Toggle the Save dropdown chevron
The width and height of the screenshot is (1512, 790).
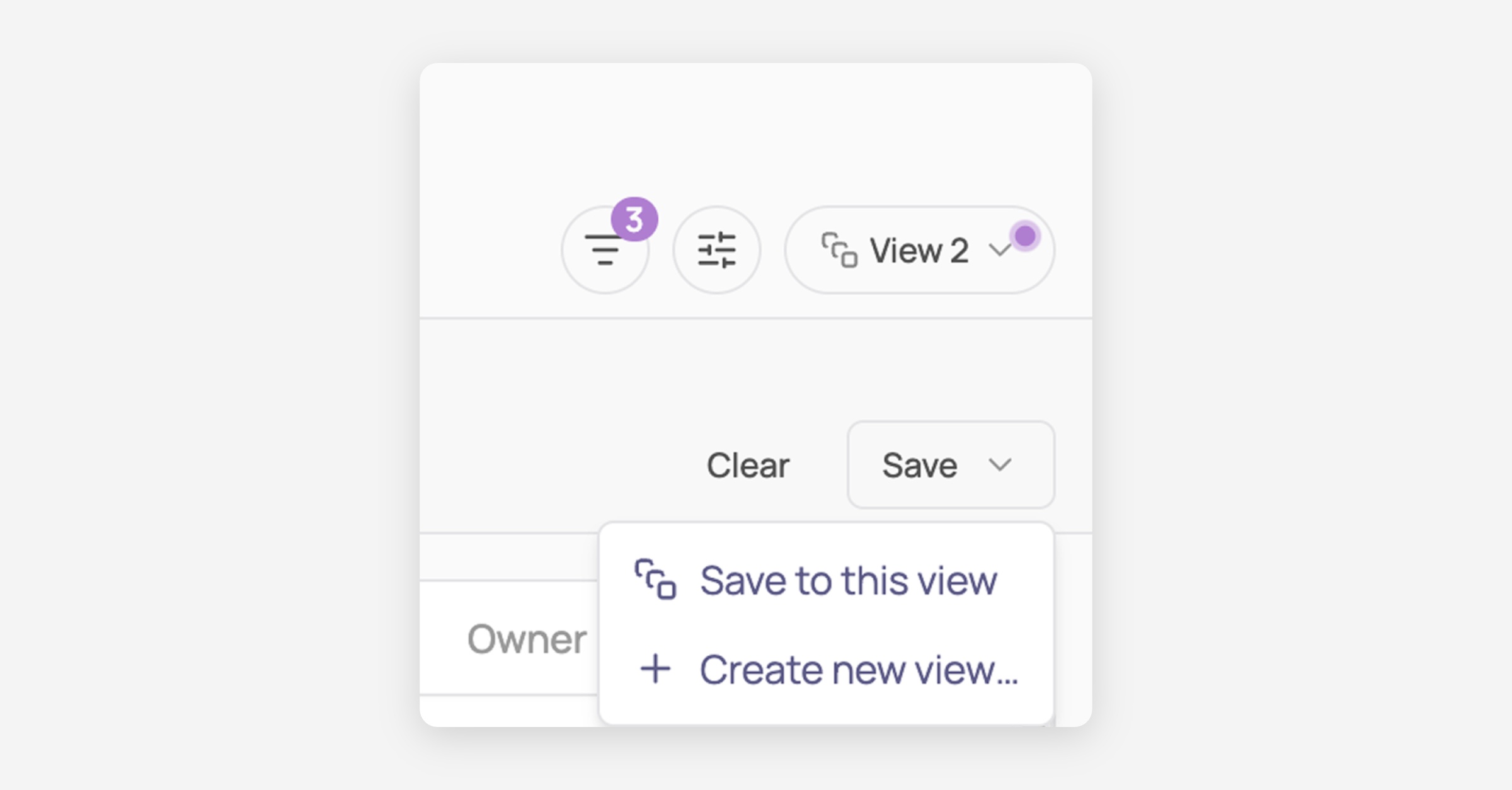pos(1000,465)
